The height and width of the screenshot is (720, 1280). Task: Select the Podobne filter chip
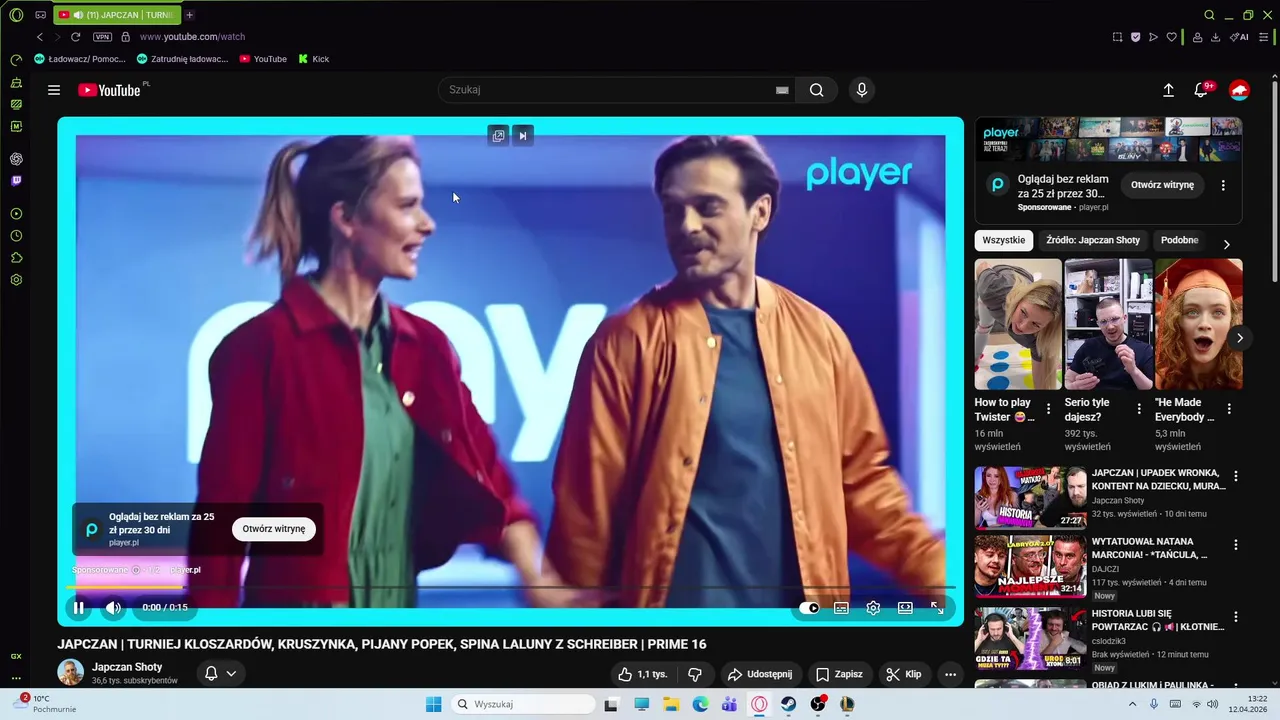tap(1180, 240)
